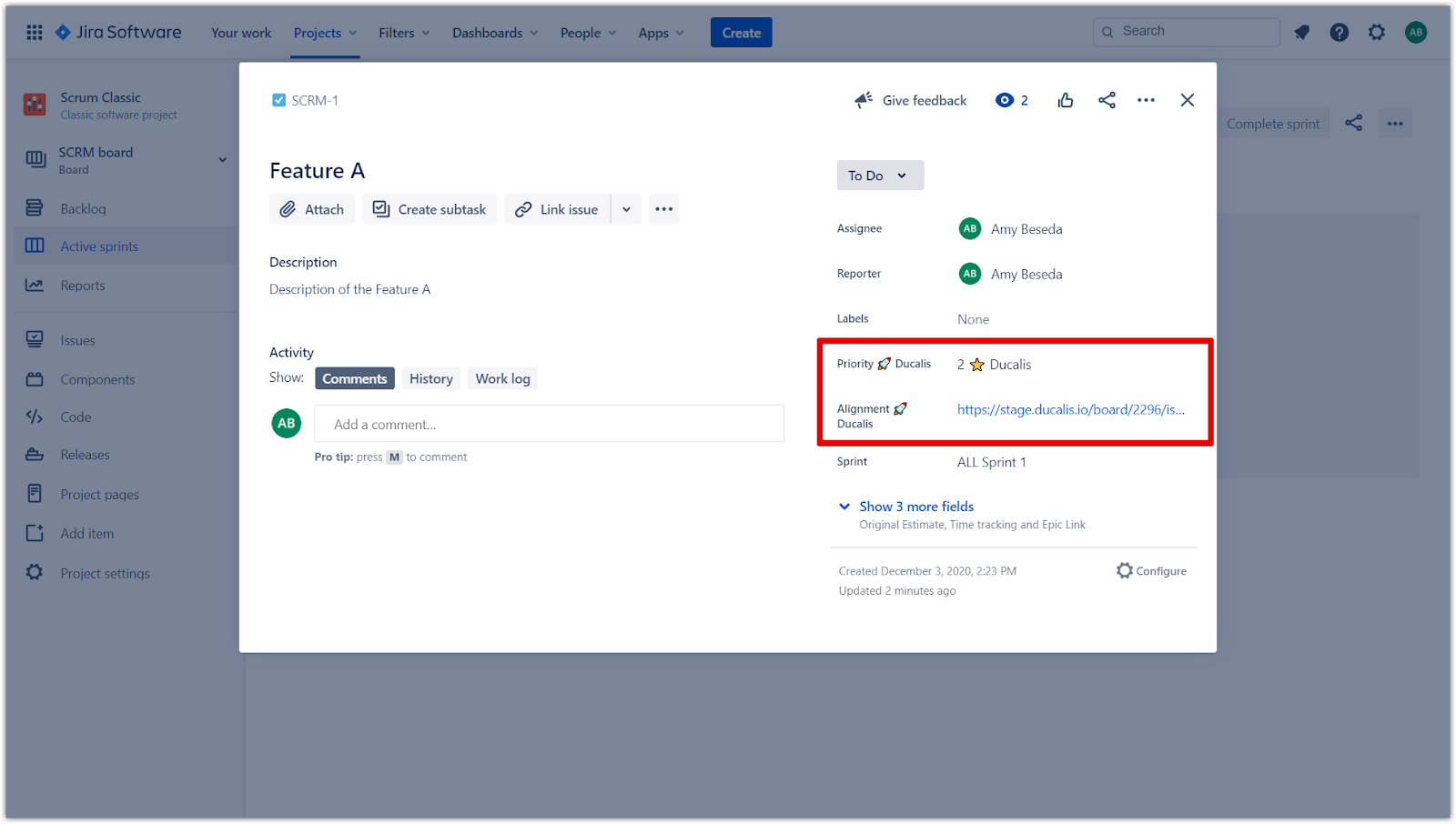Screen dimensions: 1456x824
Task: Open the Link issue split-button arrow
Action: [x=625, y=208]
